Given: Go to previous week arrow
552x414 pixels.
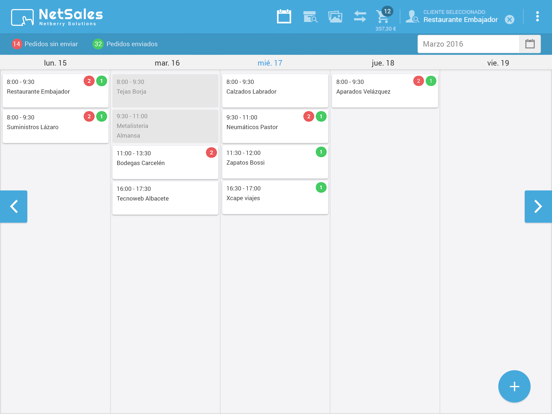Looking at the screenshot, I should click(14, 206).
